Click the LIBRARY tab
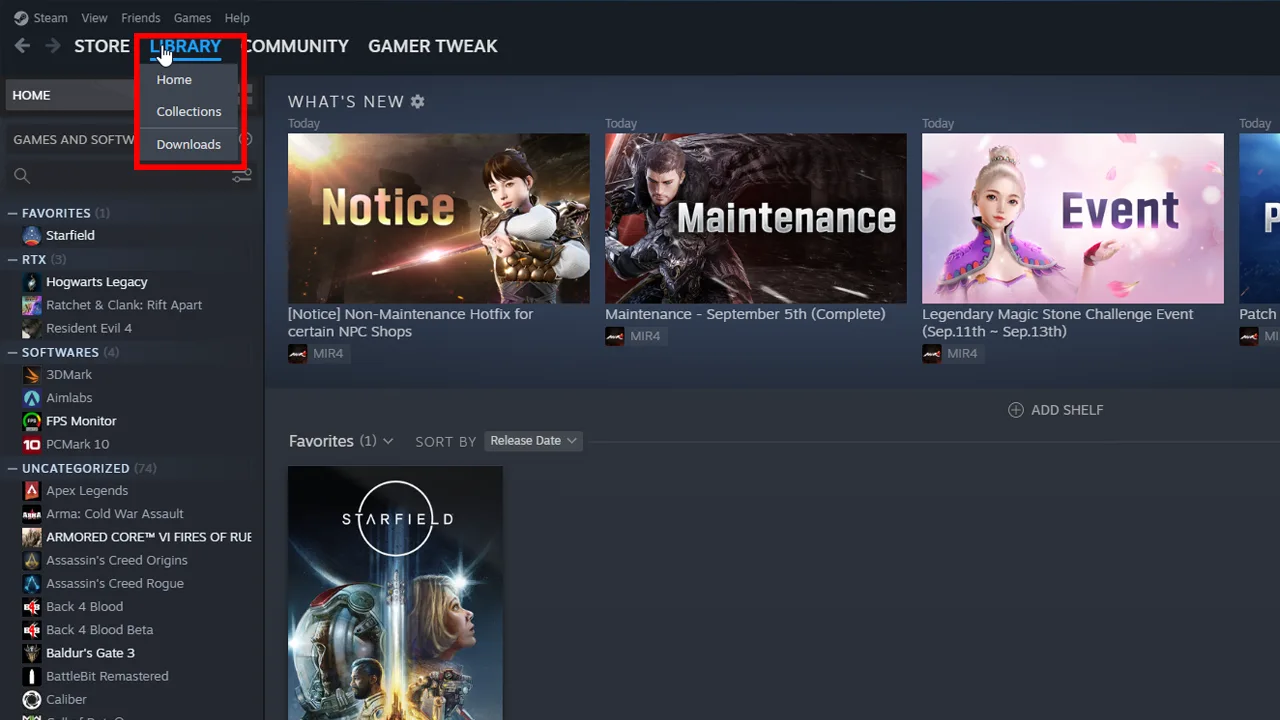The image size is (1280, 720). tap(185, 46)
